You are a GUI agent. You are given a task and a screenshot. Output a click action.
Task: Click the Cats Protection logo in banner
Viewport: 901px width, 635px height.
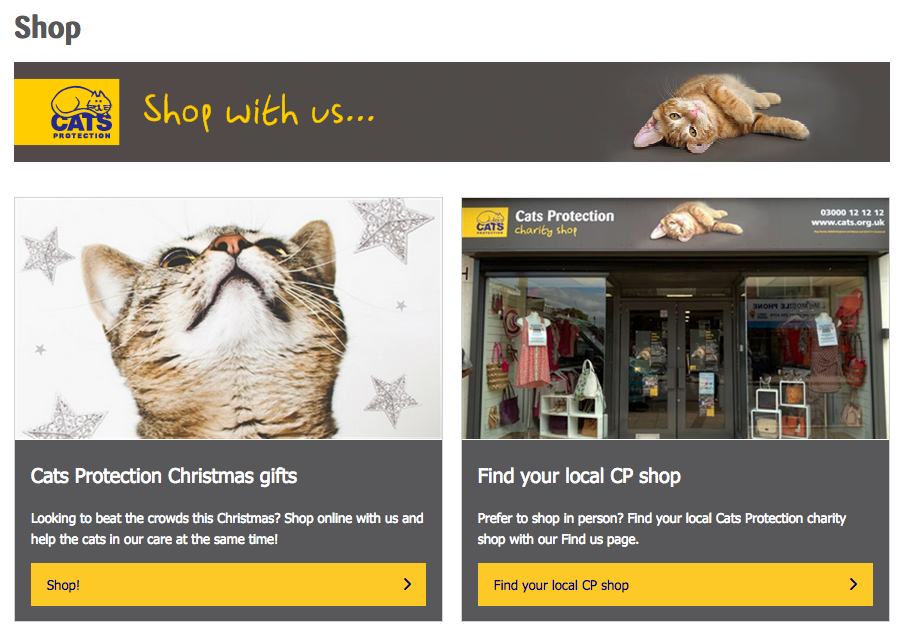pos(67,112)
